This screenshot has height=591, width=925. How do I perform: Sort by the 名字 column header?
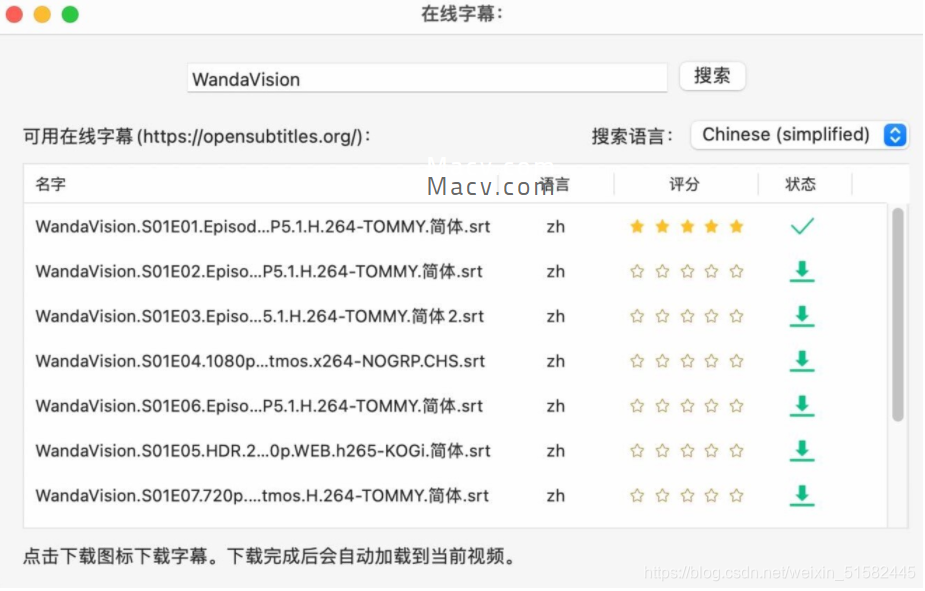pyautogui.click(x=51, y=185)
